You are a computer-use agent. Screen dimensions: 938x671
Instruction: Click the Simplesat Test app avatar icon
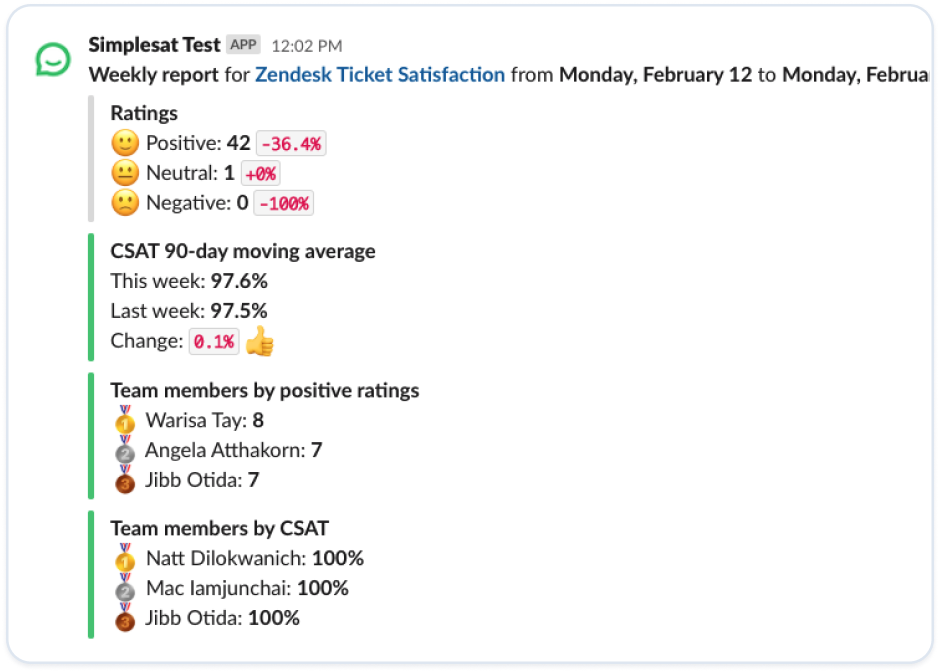point(53,59)
